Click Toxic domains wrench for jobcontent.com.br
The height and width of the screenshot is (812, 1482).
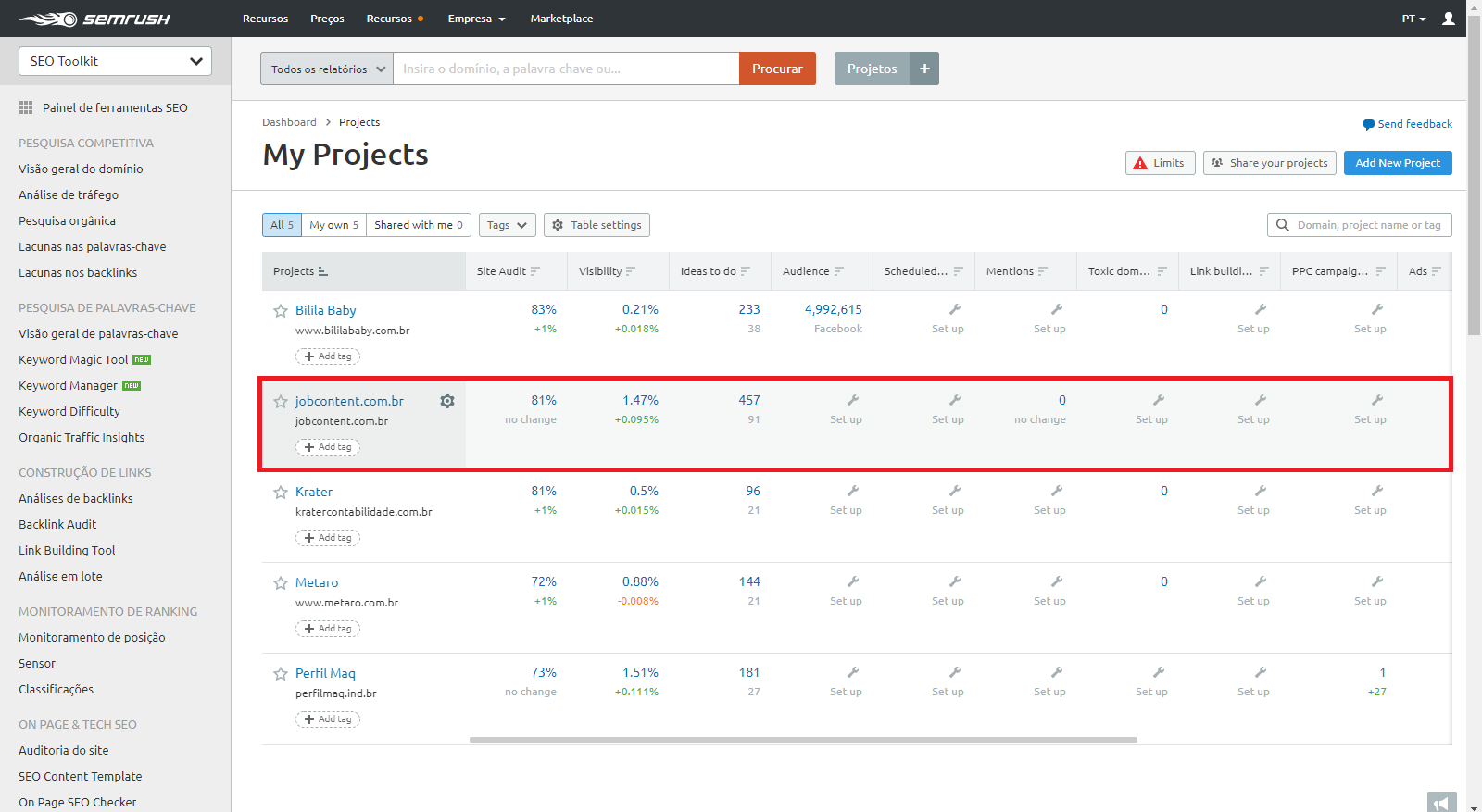pos(1159,400)
